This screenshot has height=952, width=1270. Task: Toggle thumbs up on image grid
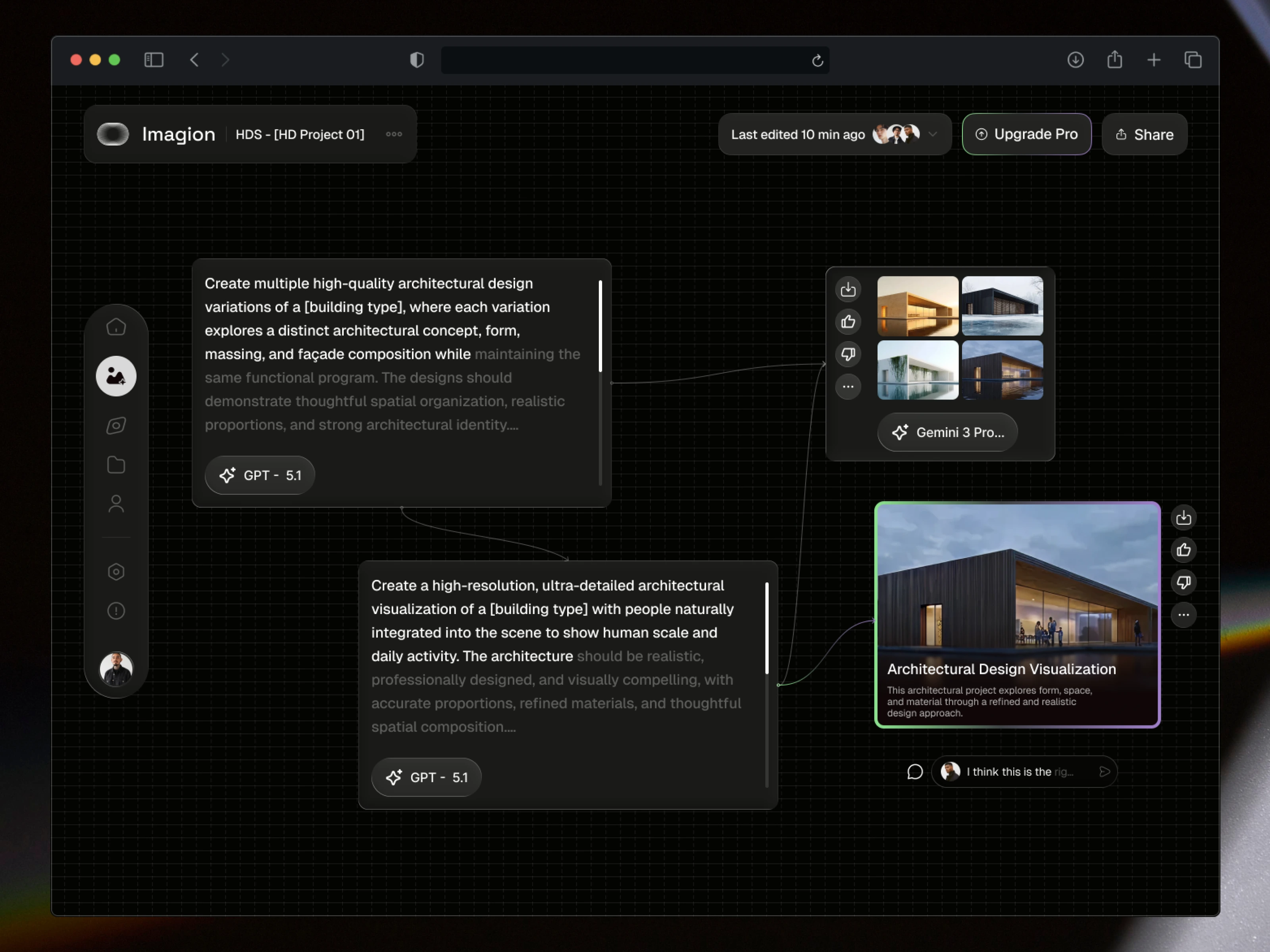(x=848, y=322)
